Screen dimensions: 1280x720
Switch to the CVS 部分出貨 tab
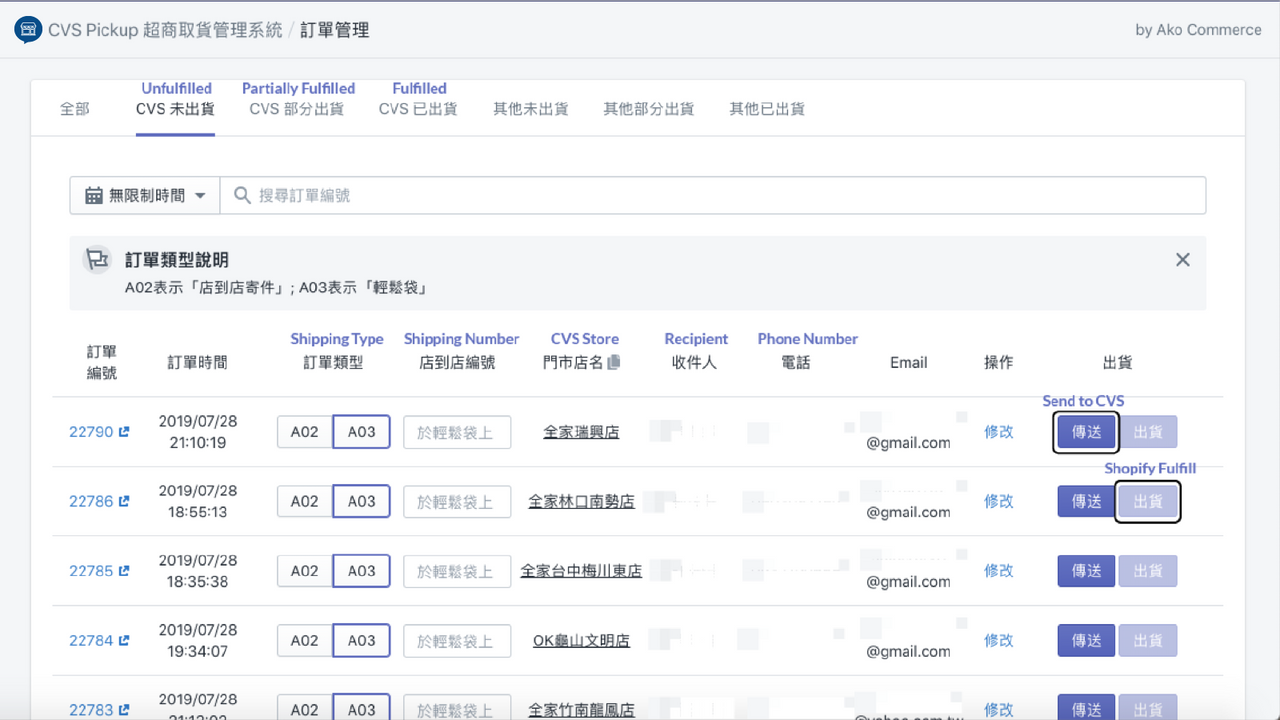(297, 109)
